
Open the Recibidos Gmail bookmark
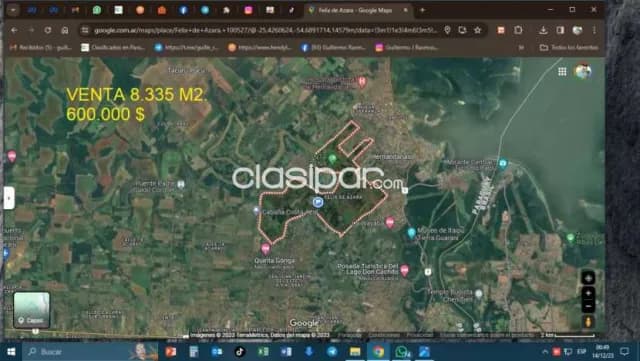tap(40, 47)
